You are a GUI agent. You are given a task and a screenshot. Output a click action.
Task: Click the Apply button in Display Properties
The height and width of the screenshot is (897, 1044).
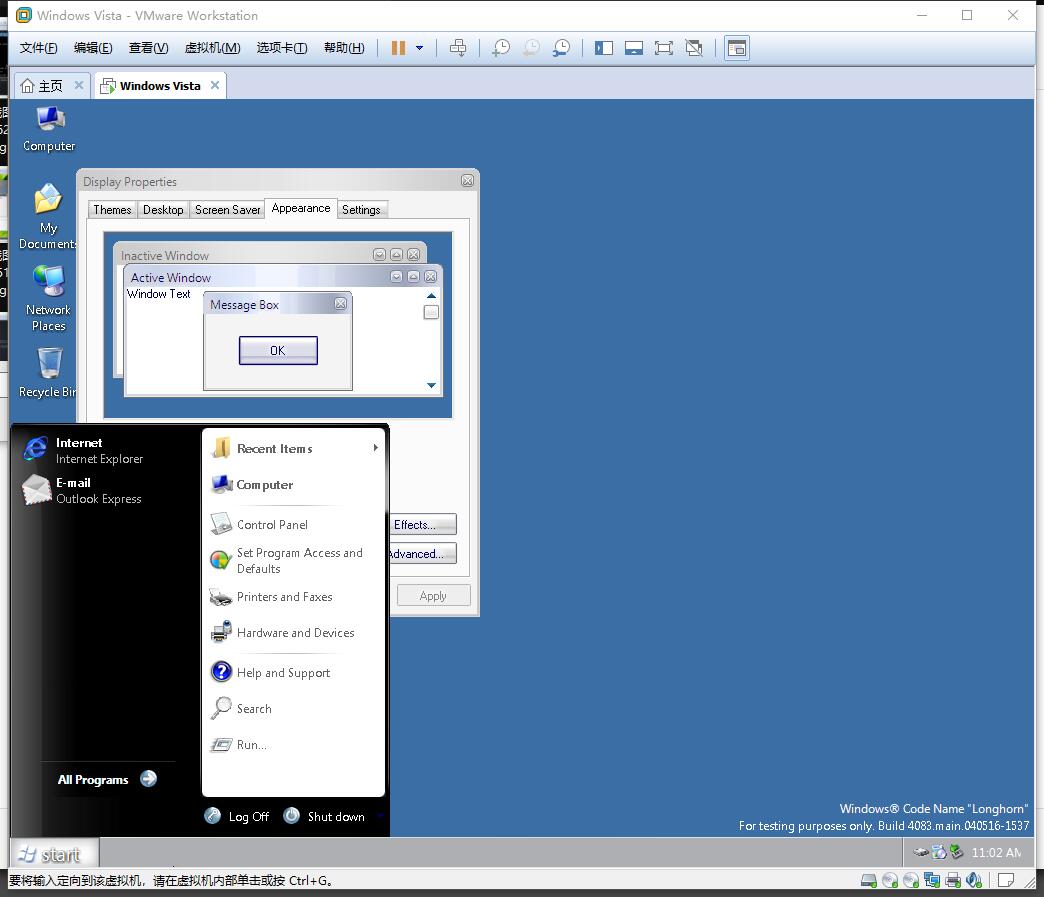pos(433,596)
